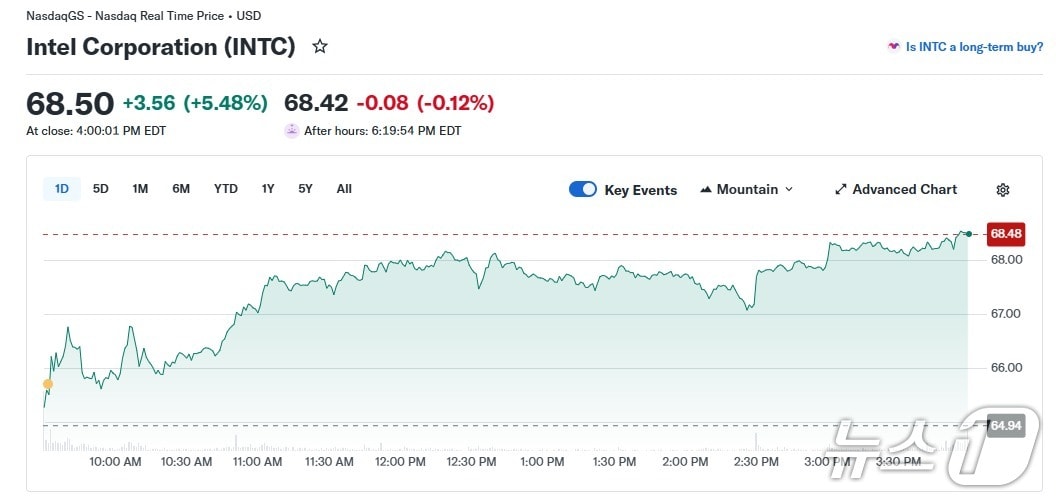Click the expand arrows icon beside Advanced Chart
Screen dimensions: 1056x502
tap(841, 190)
